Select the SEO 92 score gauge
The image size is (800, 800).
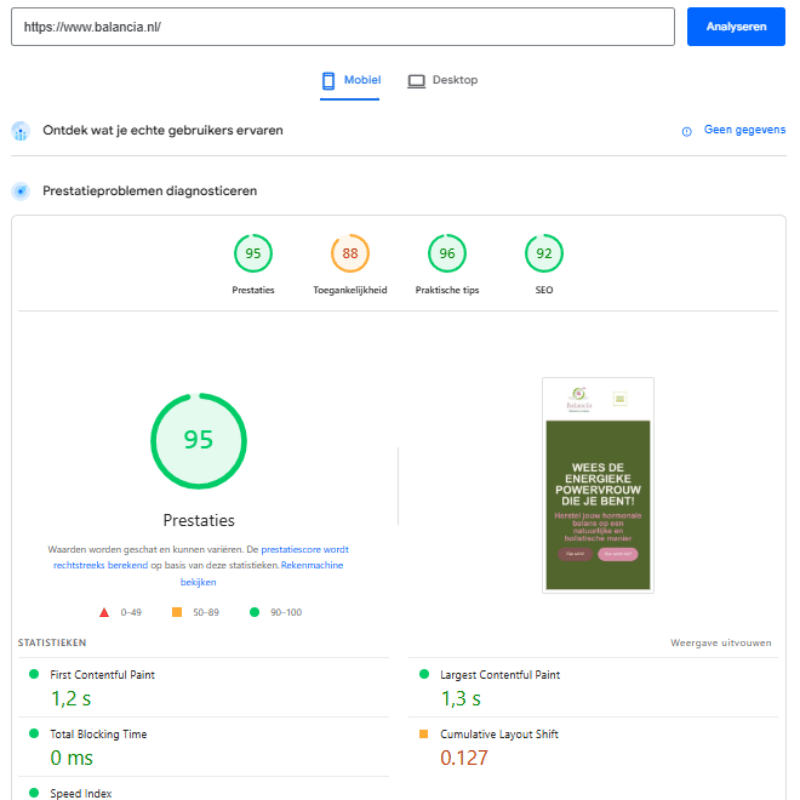[x=544, y=253]
